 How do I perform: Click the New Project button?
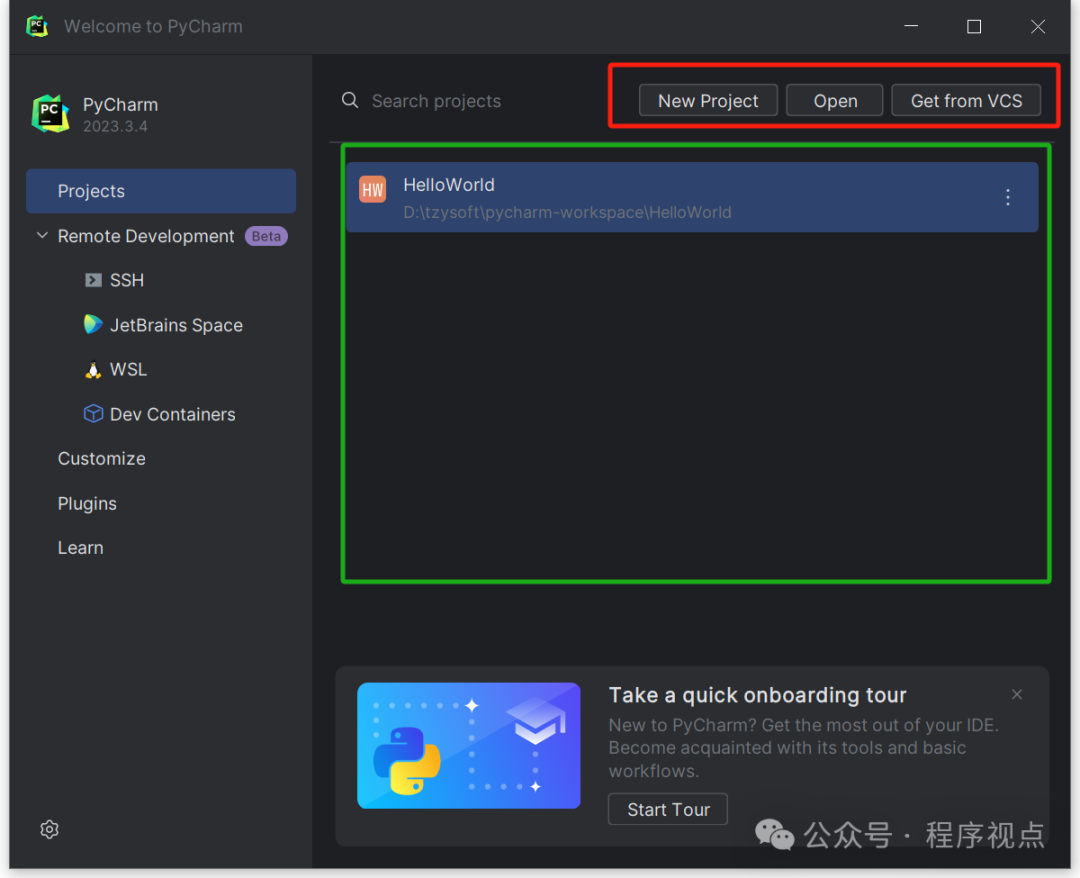coord(708,101)
